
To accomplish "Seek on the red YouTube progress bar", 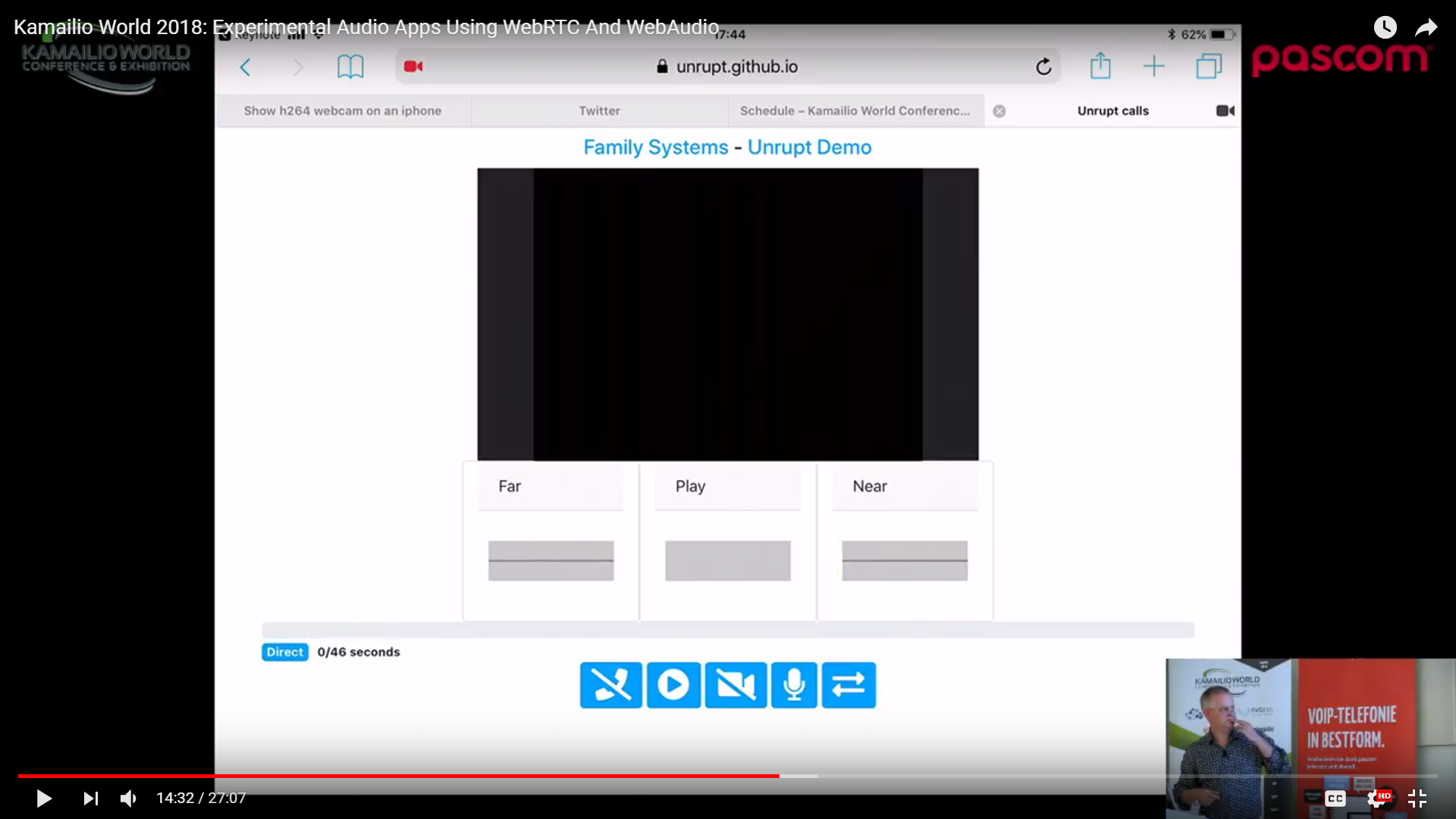I will tap(728, 776).
